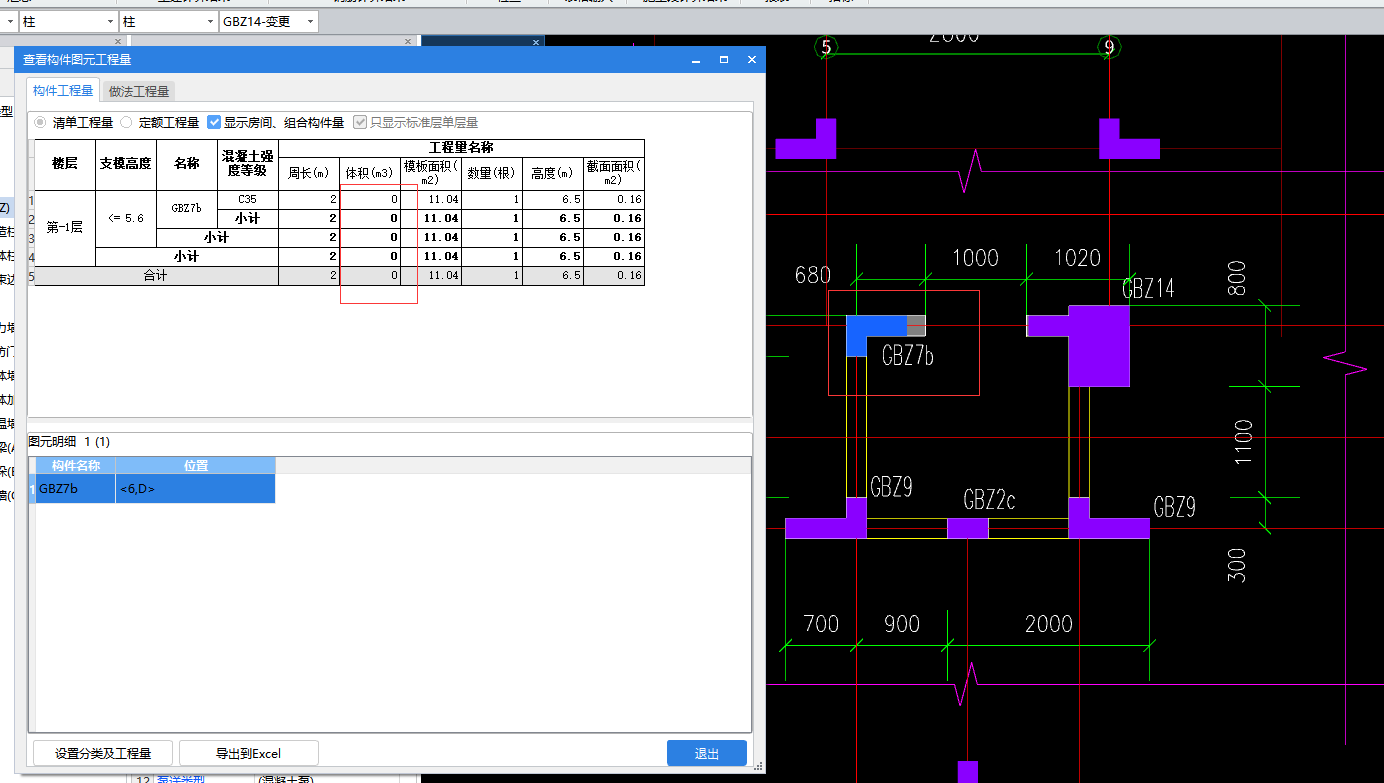The image size is (1384, 783).
Task: Select the purple GBZ14 column in drawing
Action: point(1098,345)
